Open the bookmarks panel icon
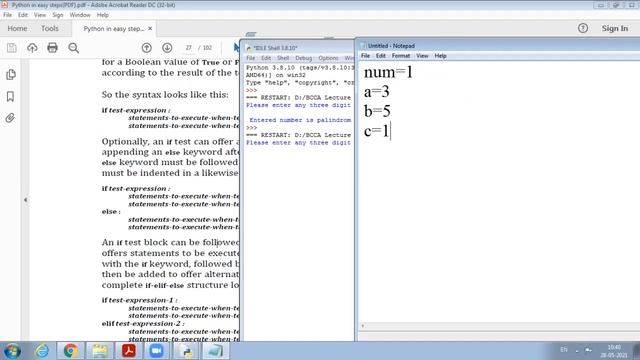Viewport: 640px width, 360px height. coord(11,96)
